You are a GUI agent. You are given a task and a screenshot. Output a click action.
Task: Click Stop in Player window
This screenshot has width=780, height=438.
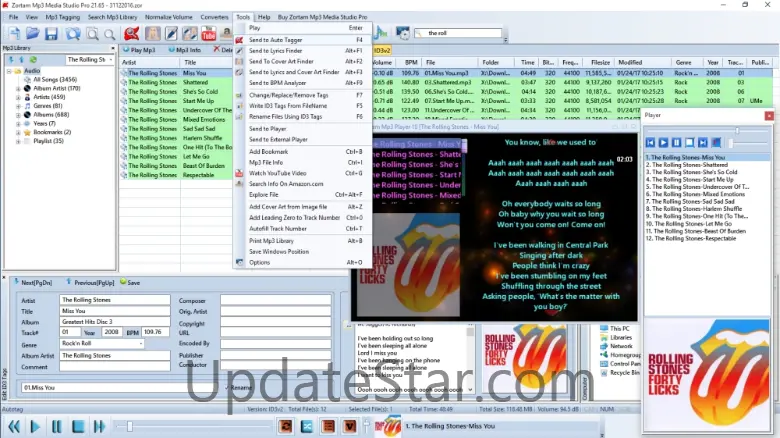tap(689, 143)
